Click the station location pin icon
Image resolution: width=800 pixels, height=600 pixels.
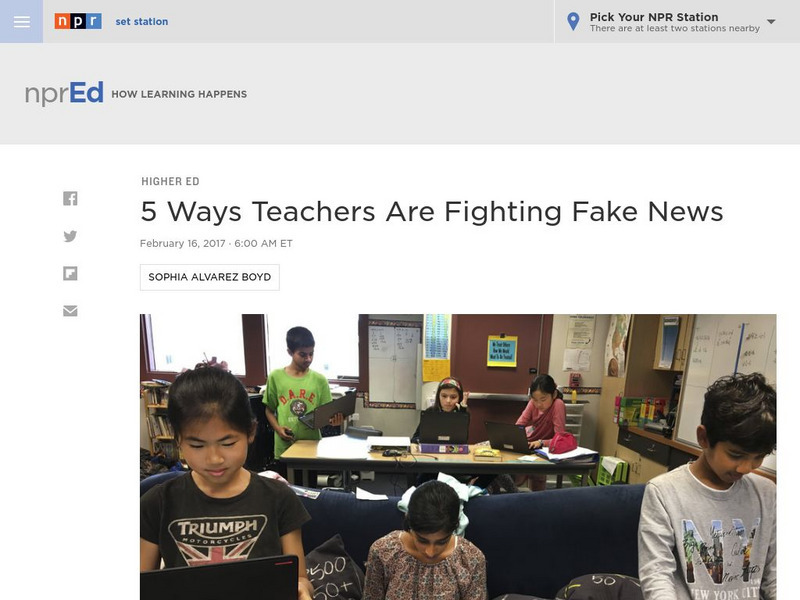click(573, 21)
